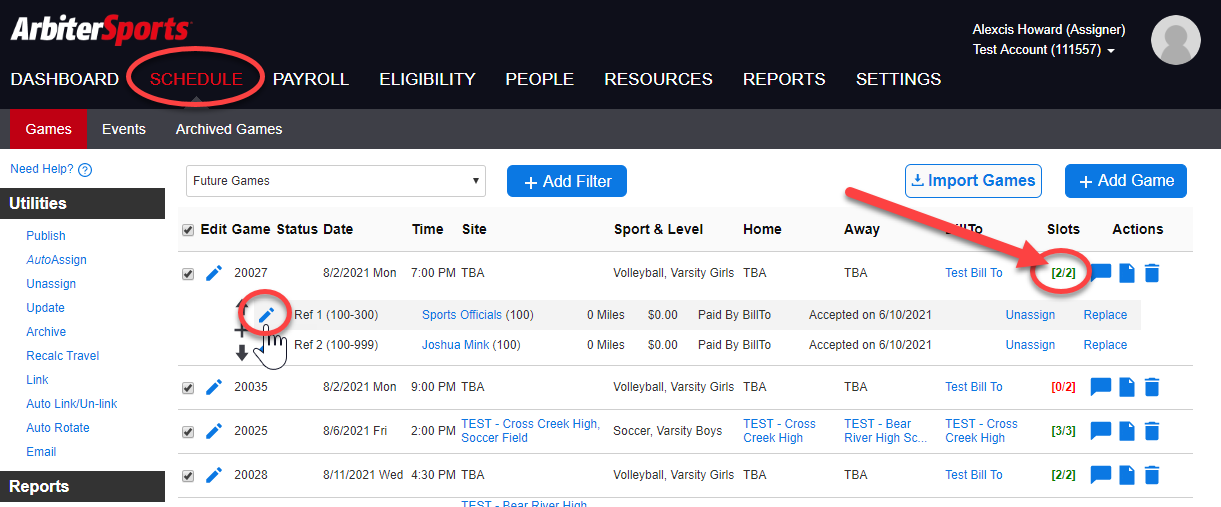Click the AutoAssign utility link
Image resolution: width=1221 pixels, height=507 pixels.
56,260
